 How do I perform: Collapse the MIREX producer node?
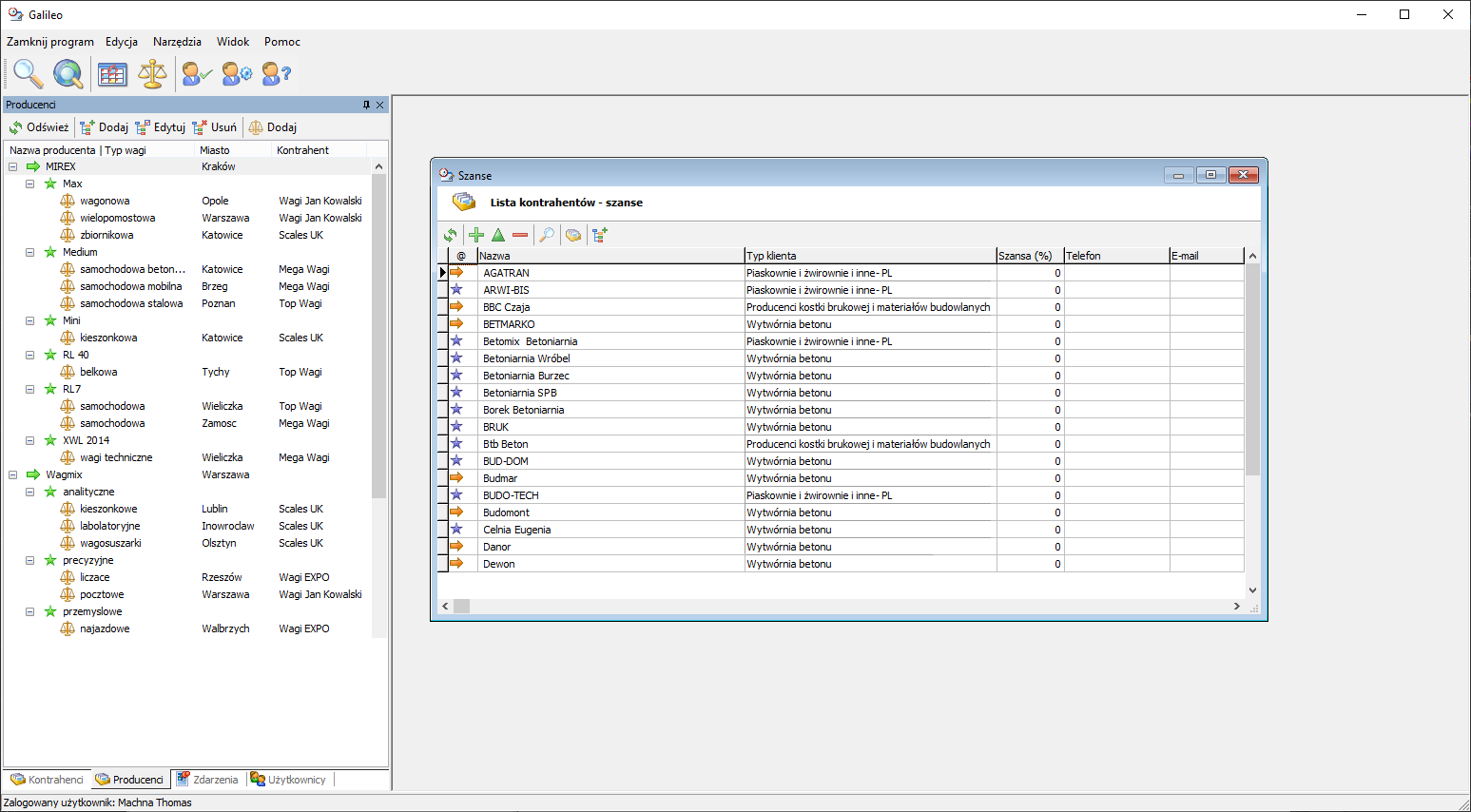tap(13, 166)
